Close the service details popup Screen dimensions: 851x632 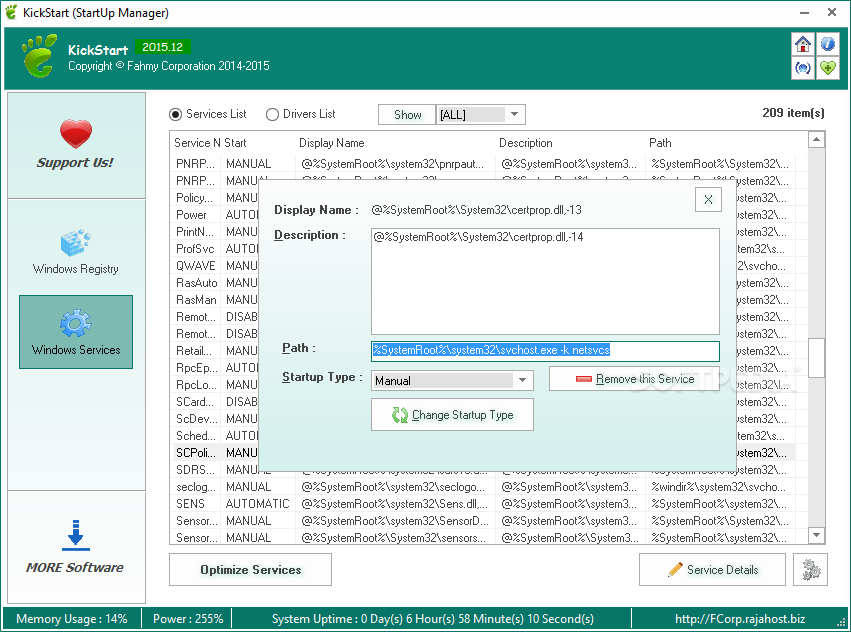[x=708, y=199]
